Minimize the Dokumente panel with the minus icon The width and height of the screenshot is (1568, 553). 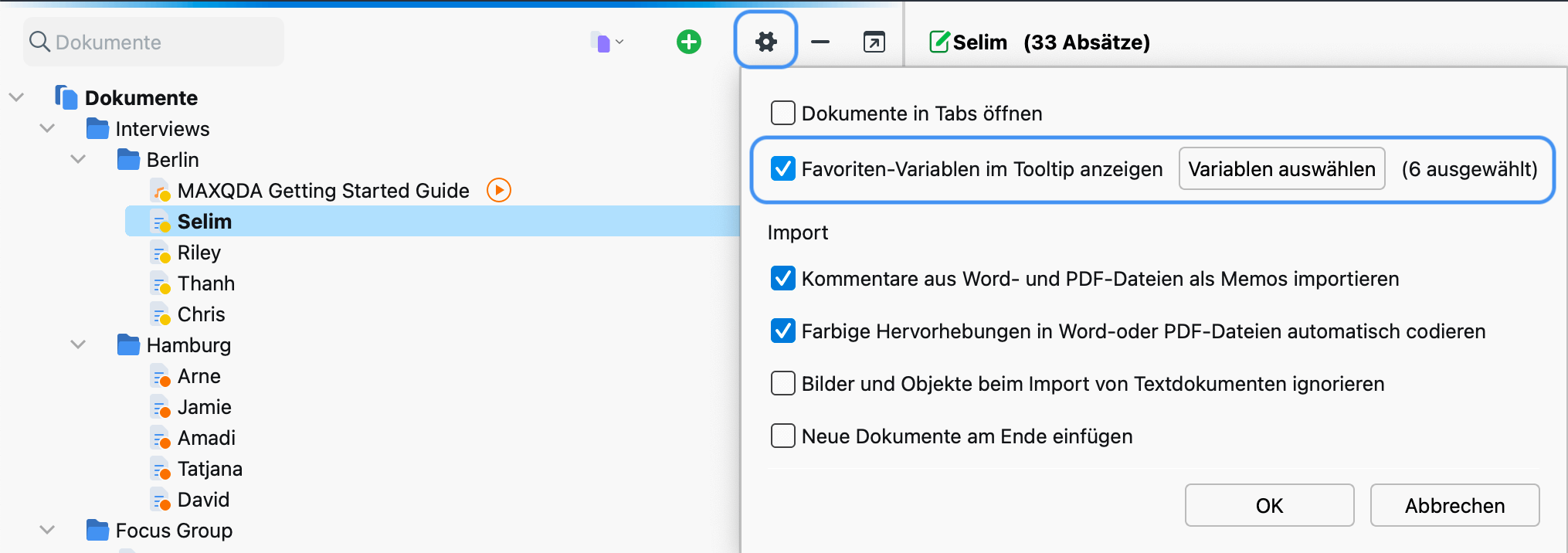(820, 42)
